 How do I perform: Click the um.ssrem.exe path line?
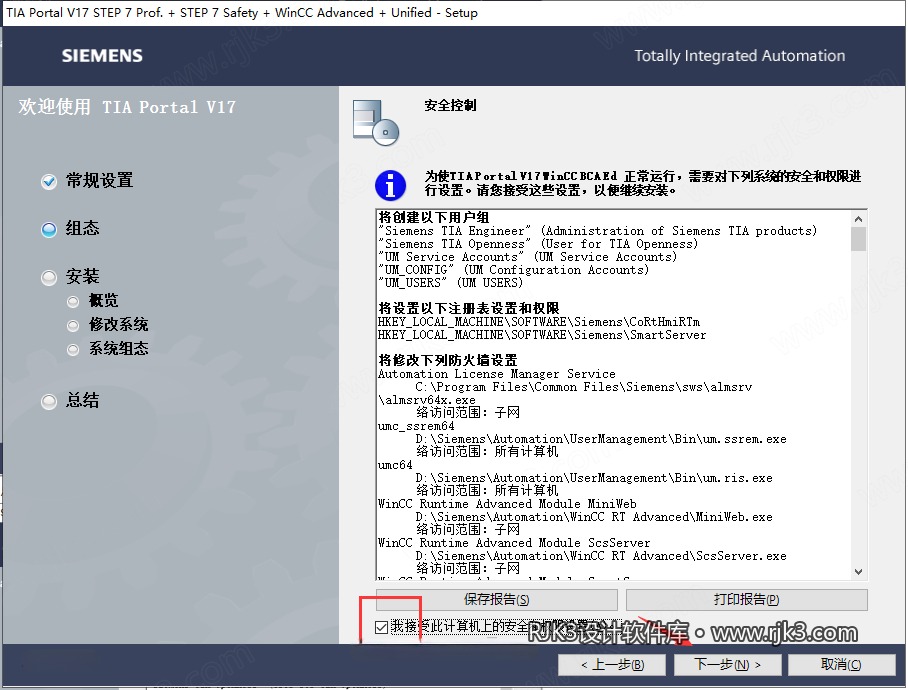point(601,439)
